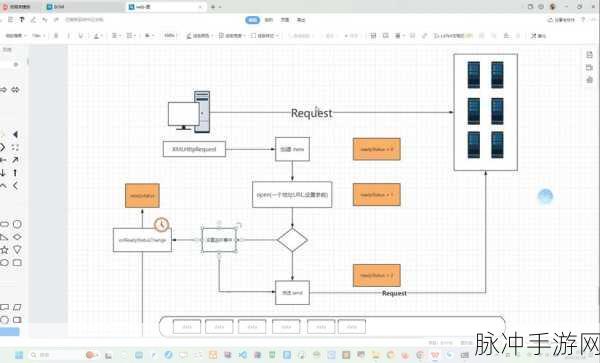The height and width of the screenshot is (363, 600).
Task: Toggle bold formatting in the toolbar
Action: [x=56, y=36]
